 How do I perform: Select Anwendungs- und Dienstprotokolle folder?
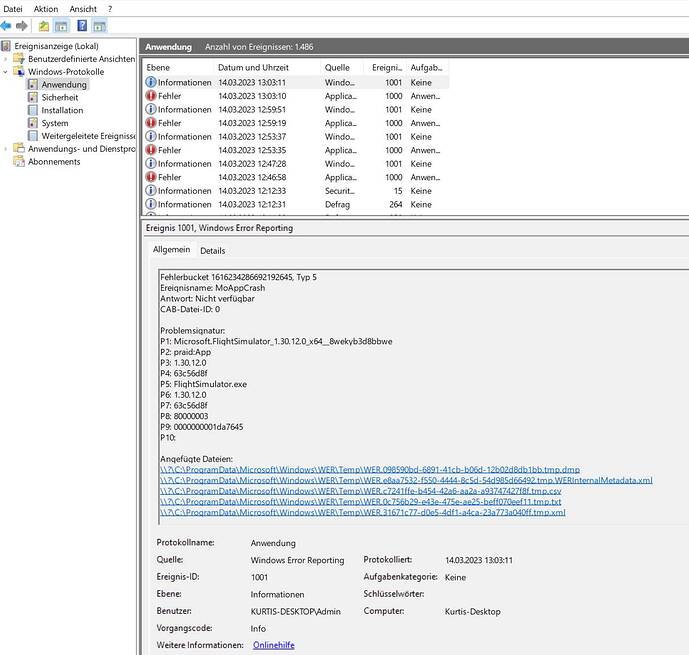(82, 149)
